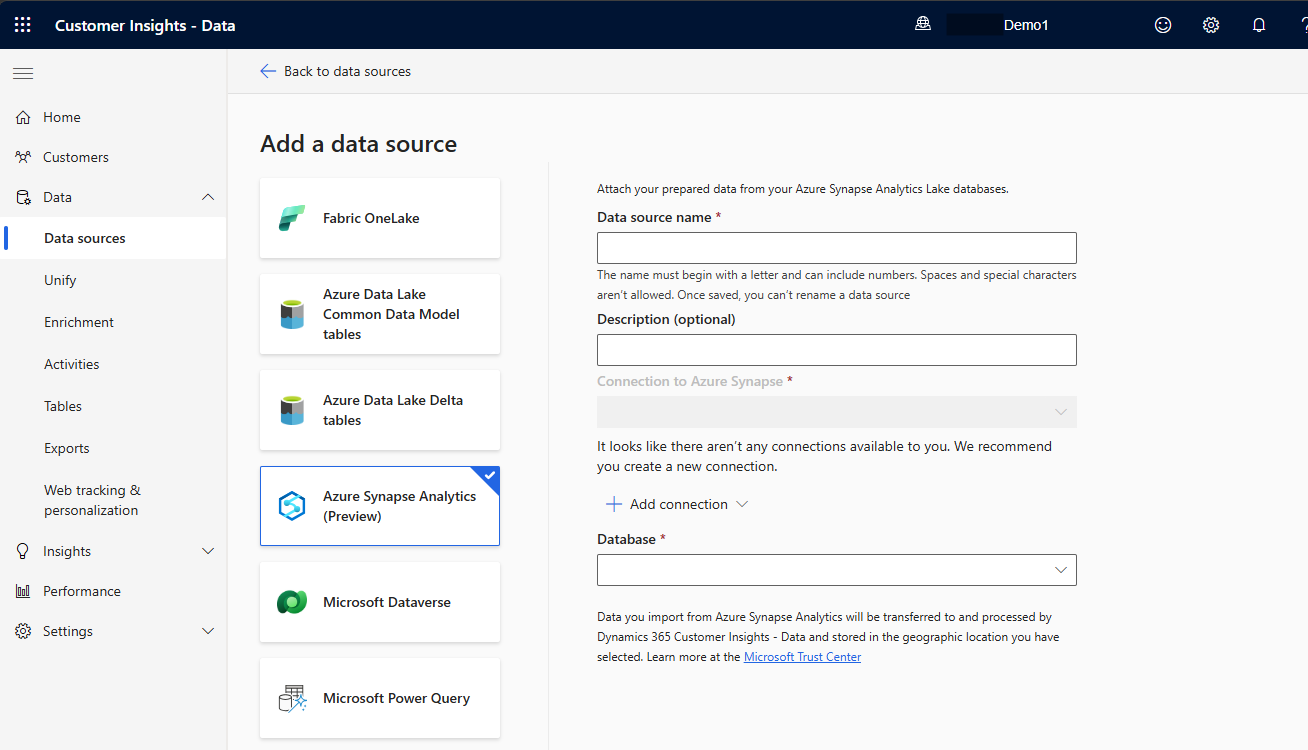1308x750 pixels.
Task: Click the environment picker icon beside Demo1
Action: (923, 24)
